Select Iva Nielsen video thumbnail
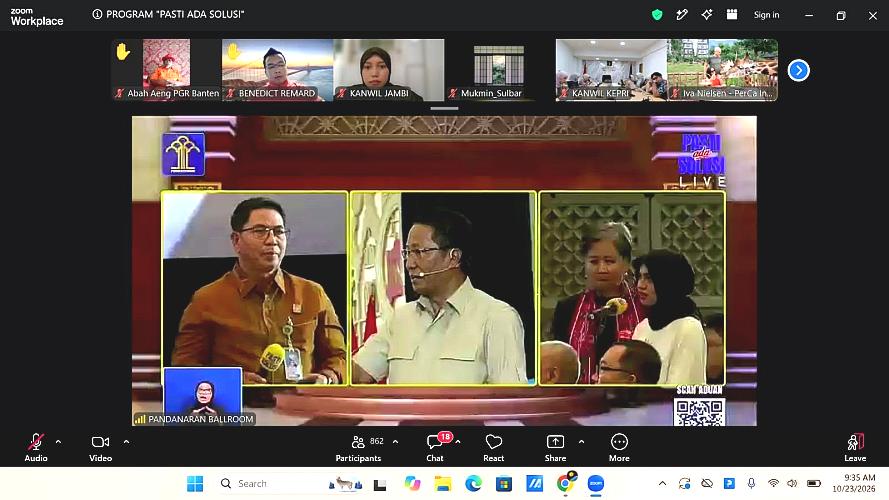Image resolution: width=889 pixels, height=500 pixels. click(723, 70)
